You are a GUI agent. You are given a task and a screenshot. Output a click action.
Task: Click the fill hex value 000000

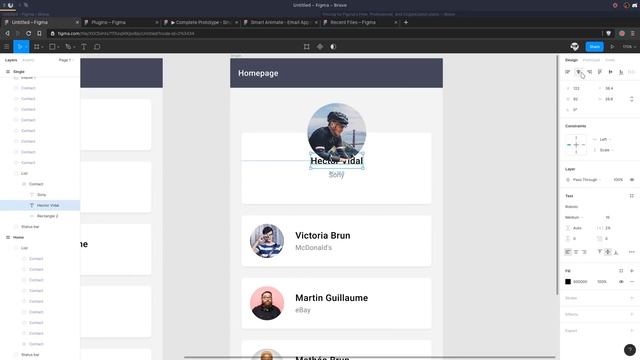tap(580, 282)
